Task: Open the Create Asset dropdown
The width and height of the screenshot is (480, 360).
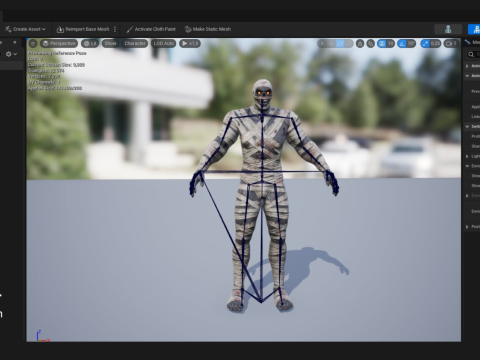Action: pos(25,29)
